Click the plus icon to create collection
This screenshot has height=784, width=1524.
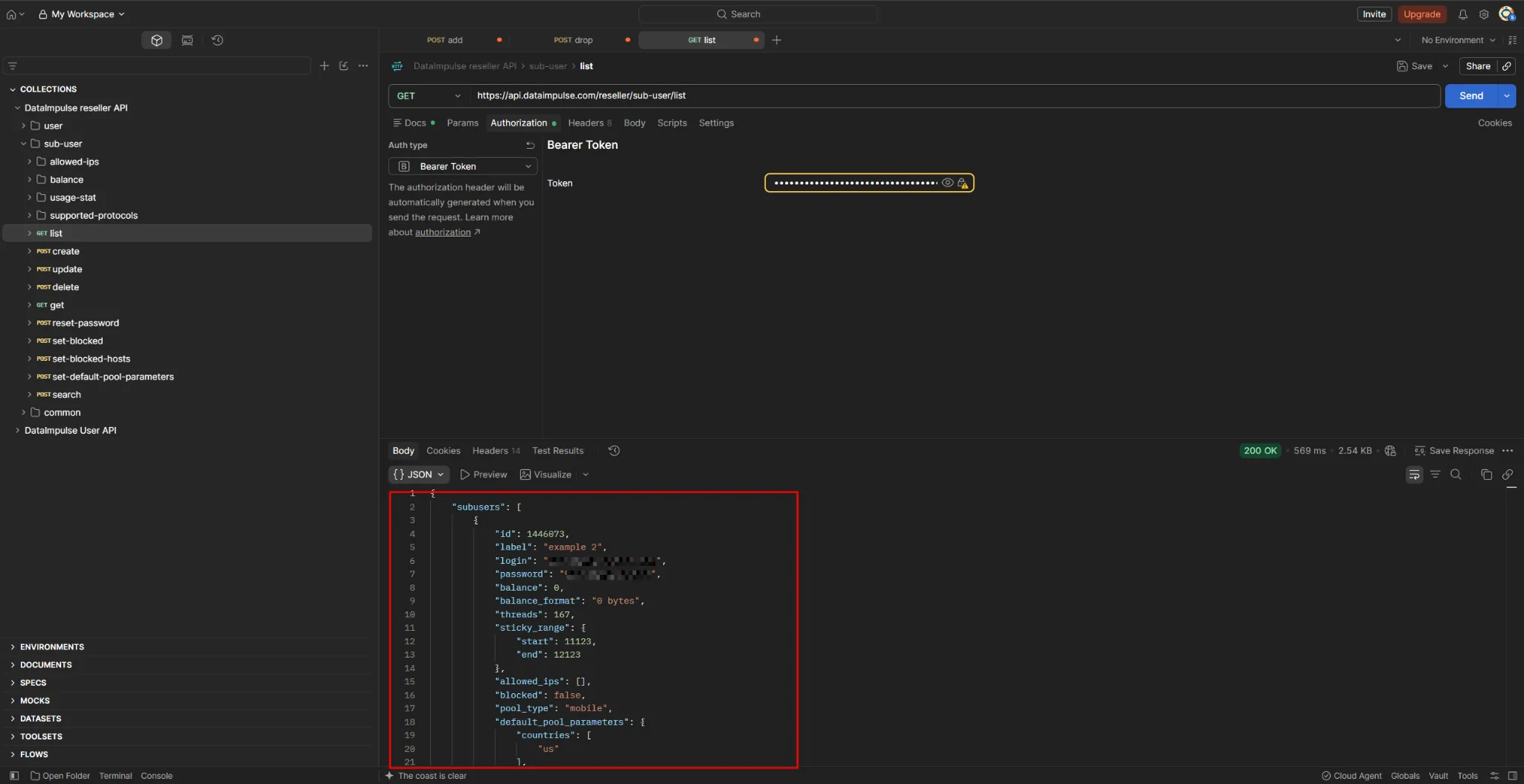click(324, 65)
